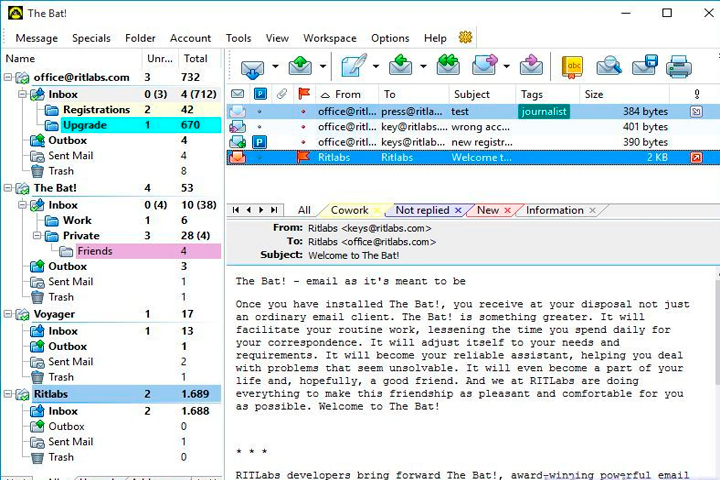
Task: Click the Forward message toolbar icon
Action: [x=484, y=65]
